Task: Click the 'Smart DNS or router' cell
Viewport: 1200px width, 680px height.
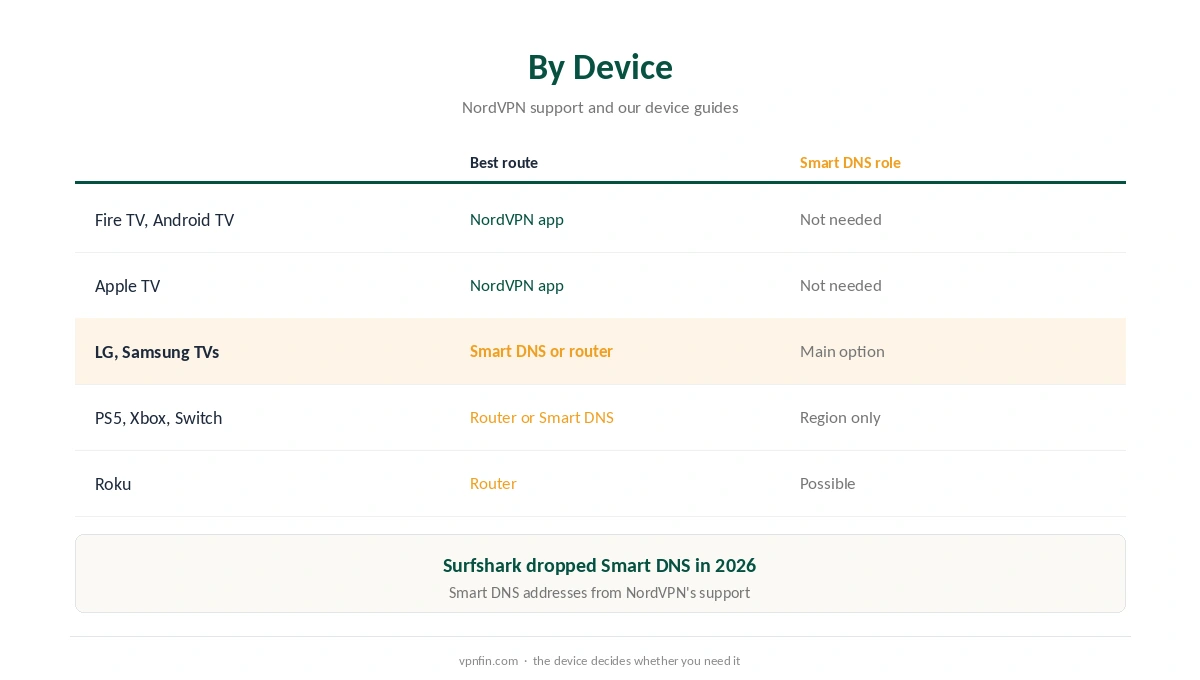Action: click(541, 351)
